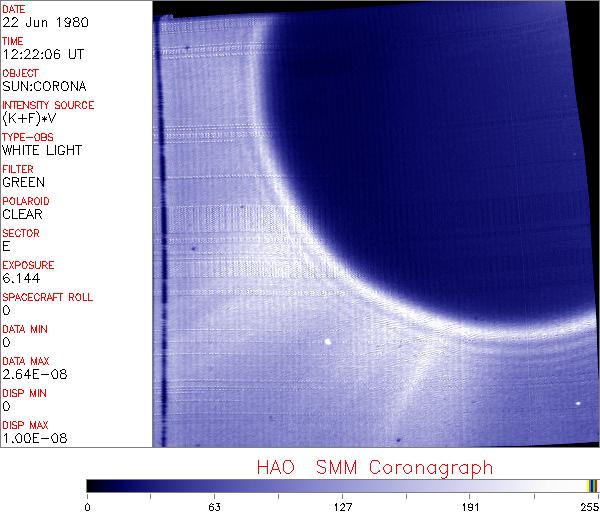Click the HAO SMM Coronagraph title

point(374,467)
